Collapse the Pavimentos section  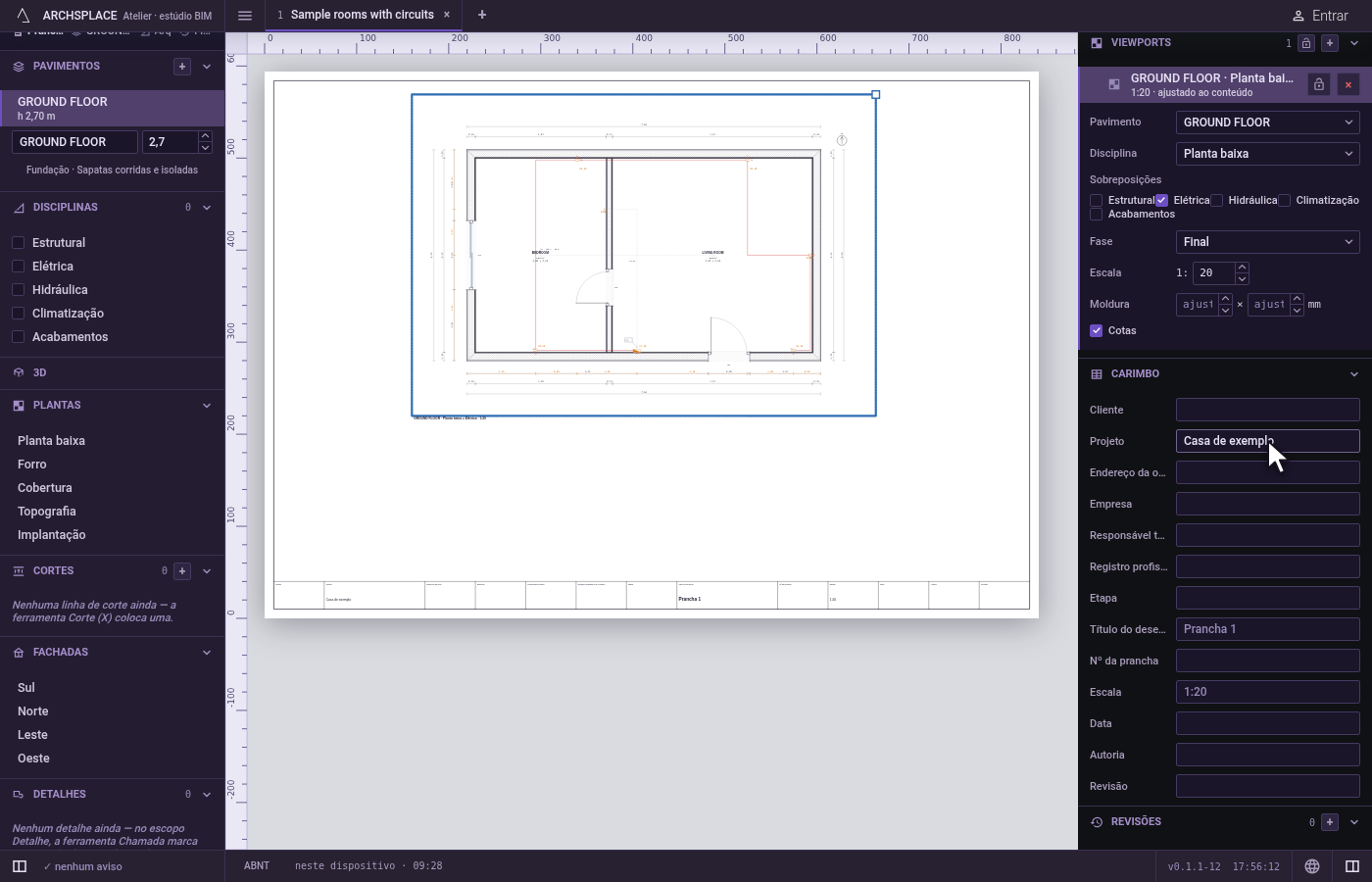(207, 67)
